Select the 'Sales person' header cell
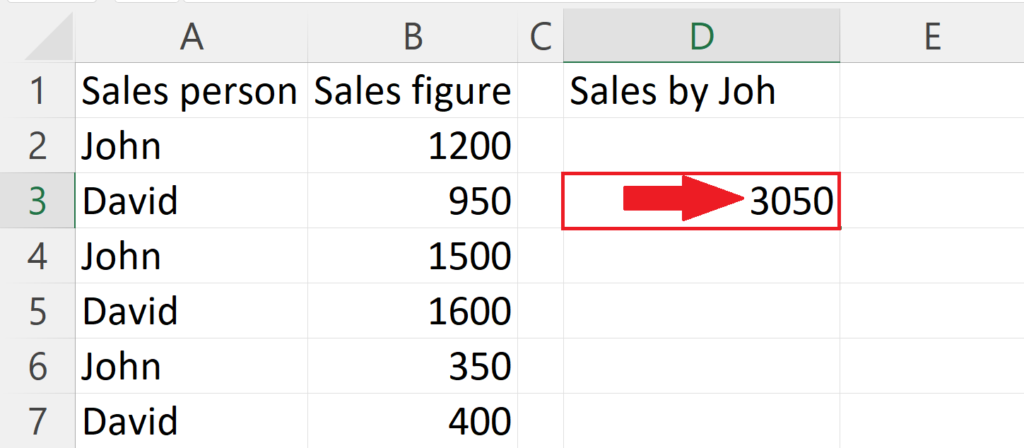This screenshot has width=1024, height=448. click(188, 93)
